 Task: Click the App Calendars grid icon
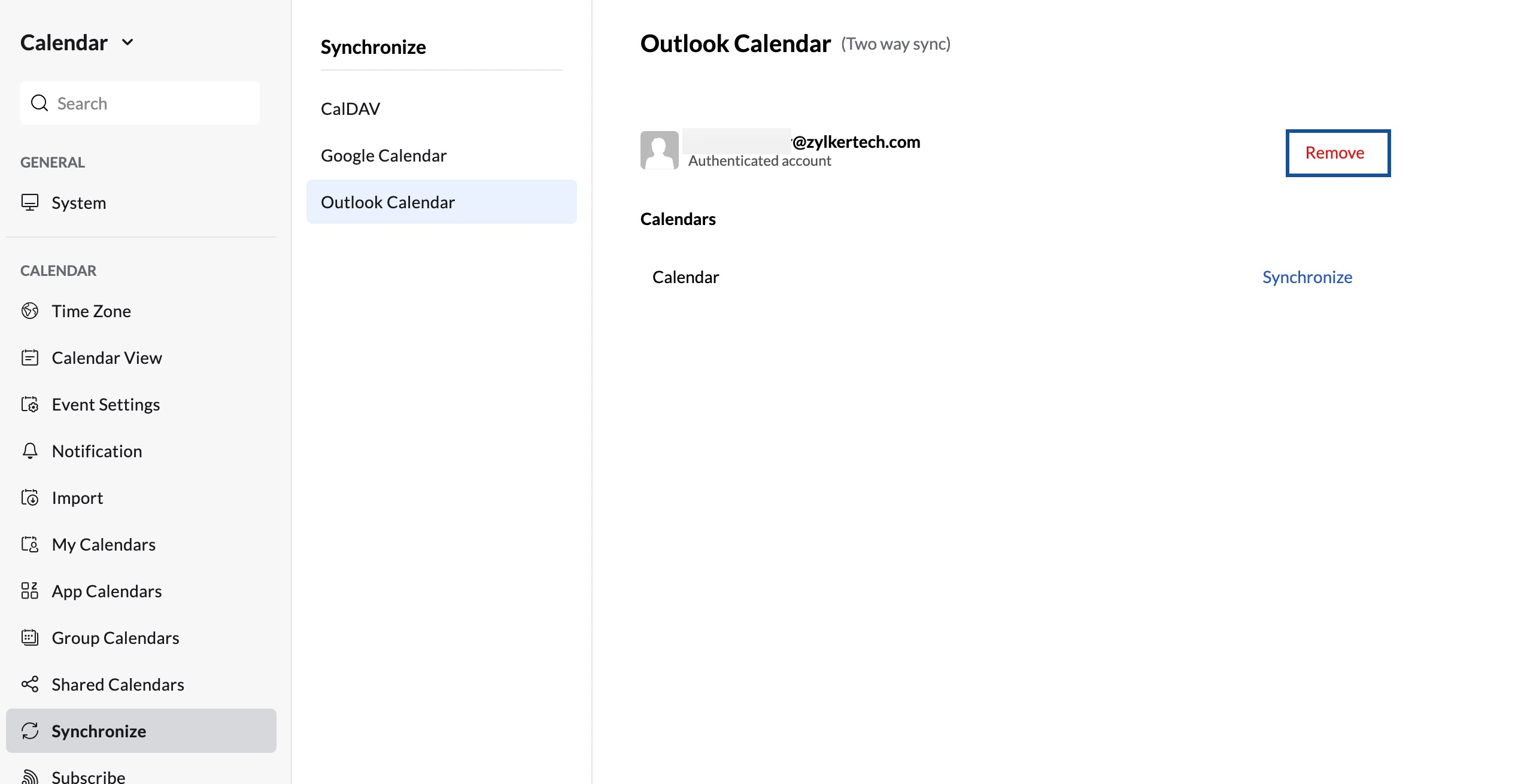tap(30, 591)
